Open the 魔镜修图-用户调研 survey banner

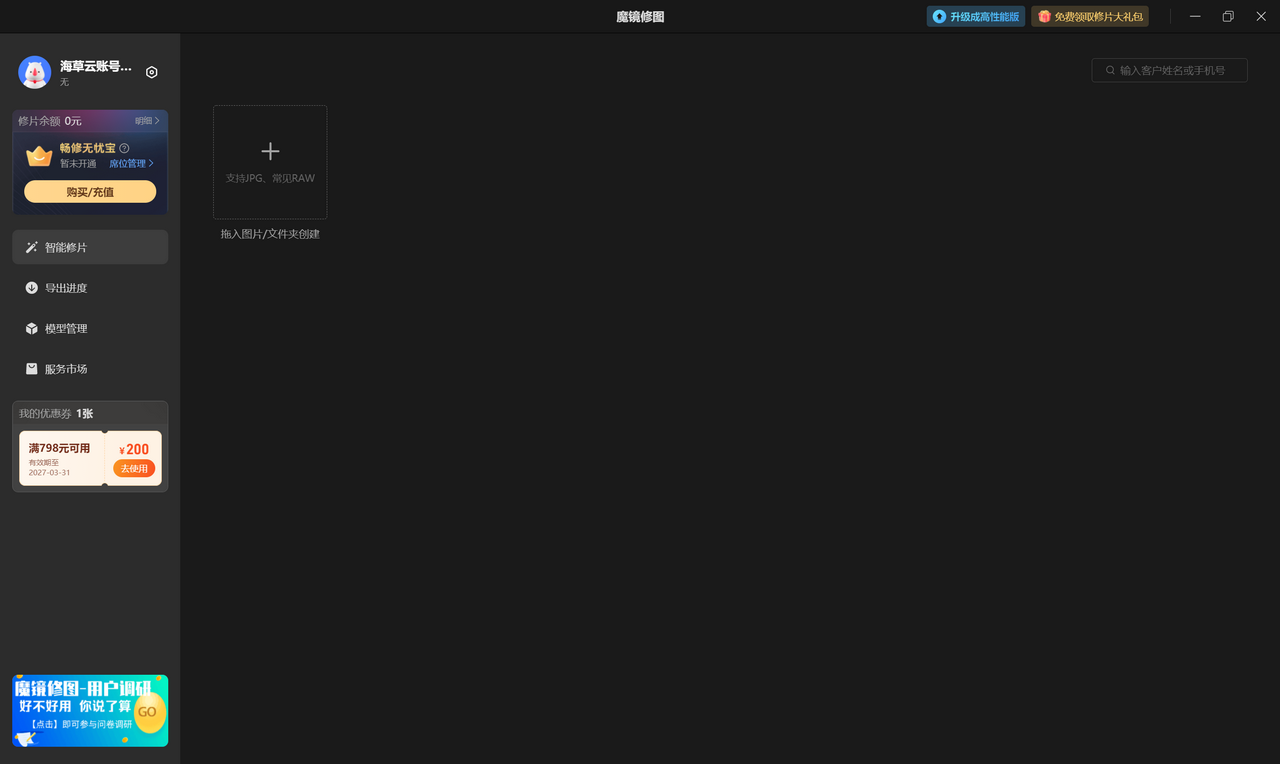tap(90, 711)
